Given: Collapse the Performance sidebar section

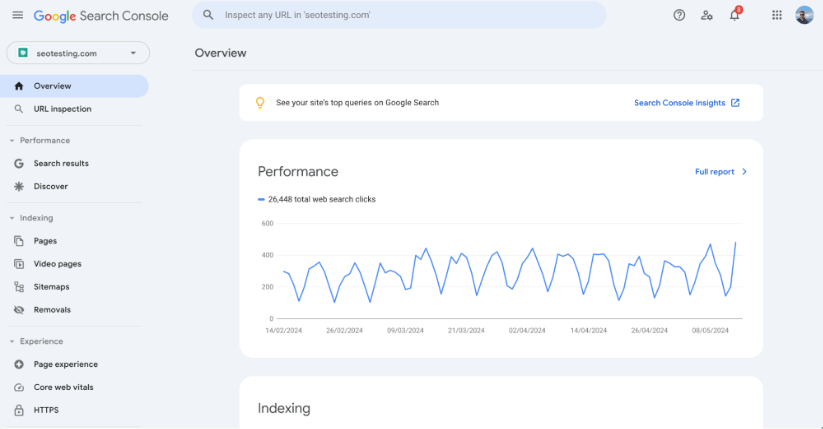Looking at the screenshot, I should click(12, 141).
